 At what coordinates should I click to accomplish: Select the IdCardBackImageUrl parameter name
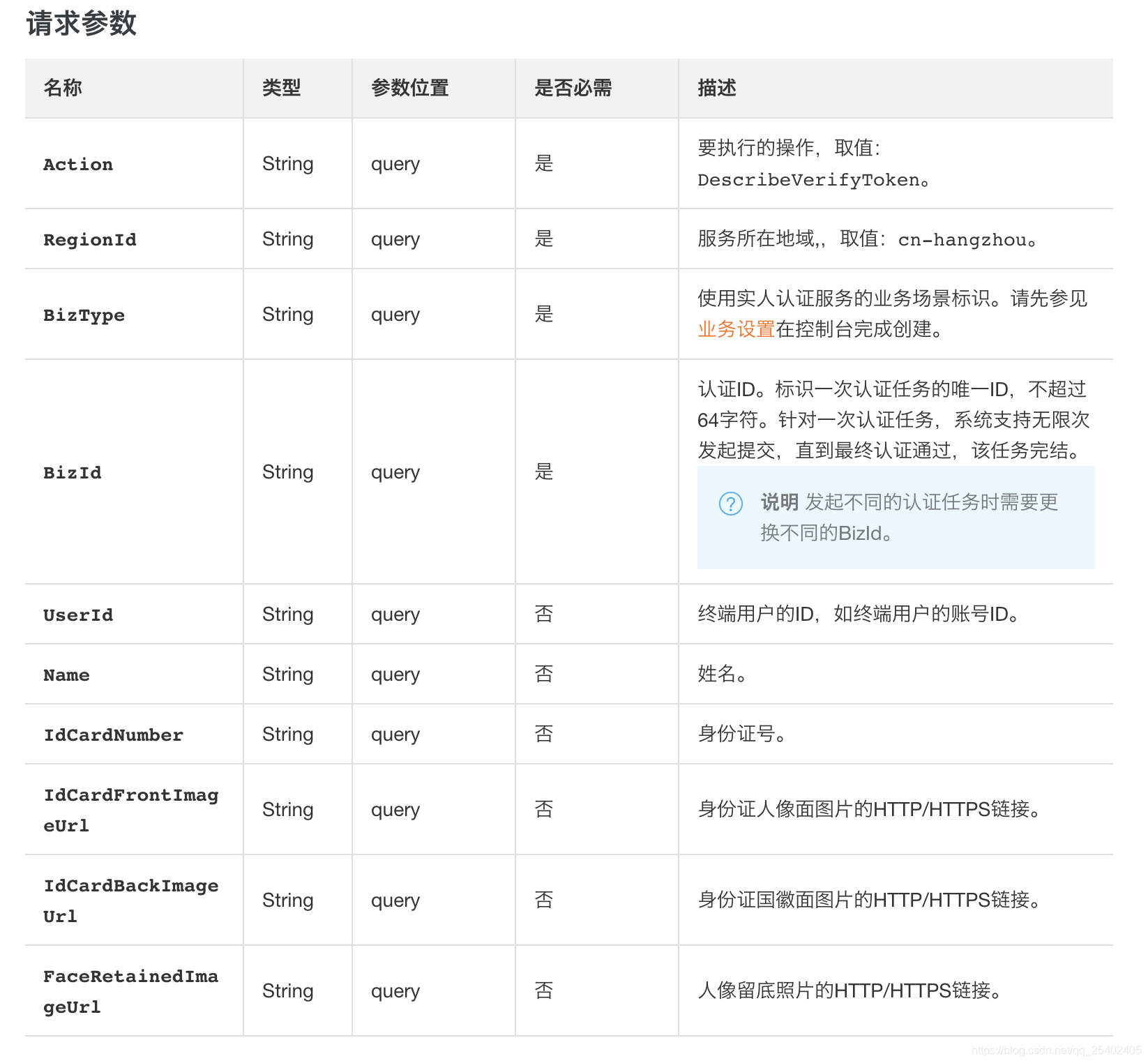point(131,901)
